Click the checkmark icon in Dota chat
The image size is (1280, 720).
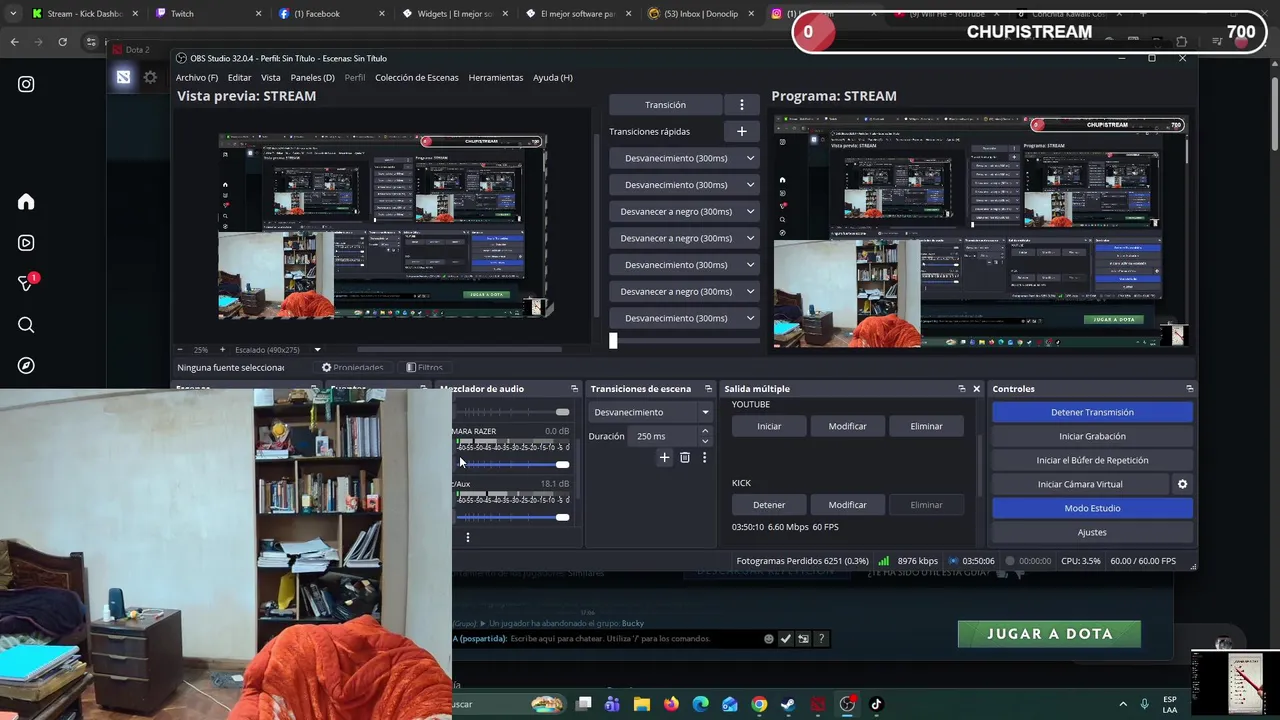pos(785,639)
